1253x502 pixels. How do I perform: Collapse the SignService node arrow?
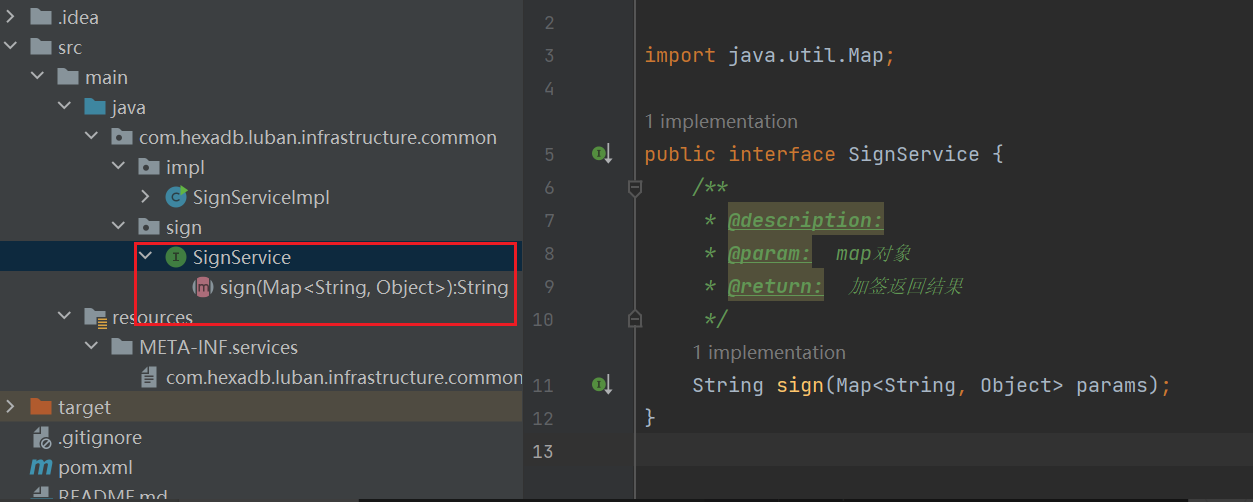coord(145,257)
